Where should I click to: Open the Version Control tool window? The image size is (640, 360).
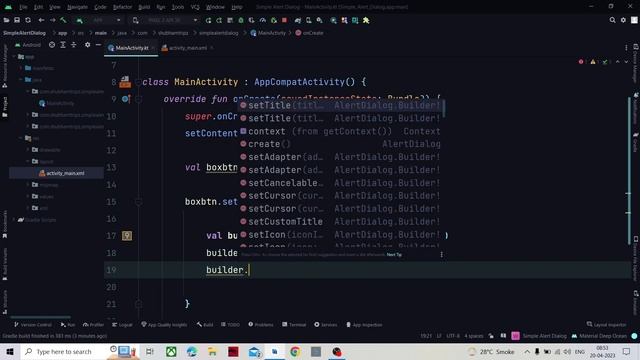33,325
